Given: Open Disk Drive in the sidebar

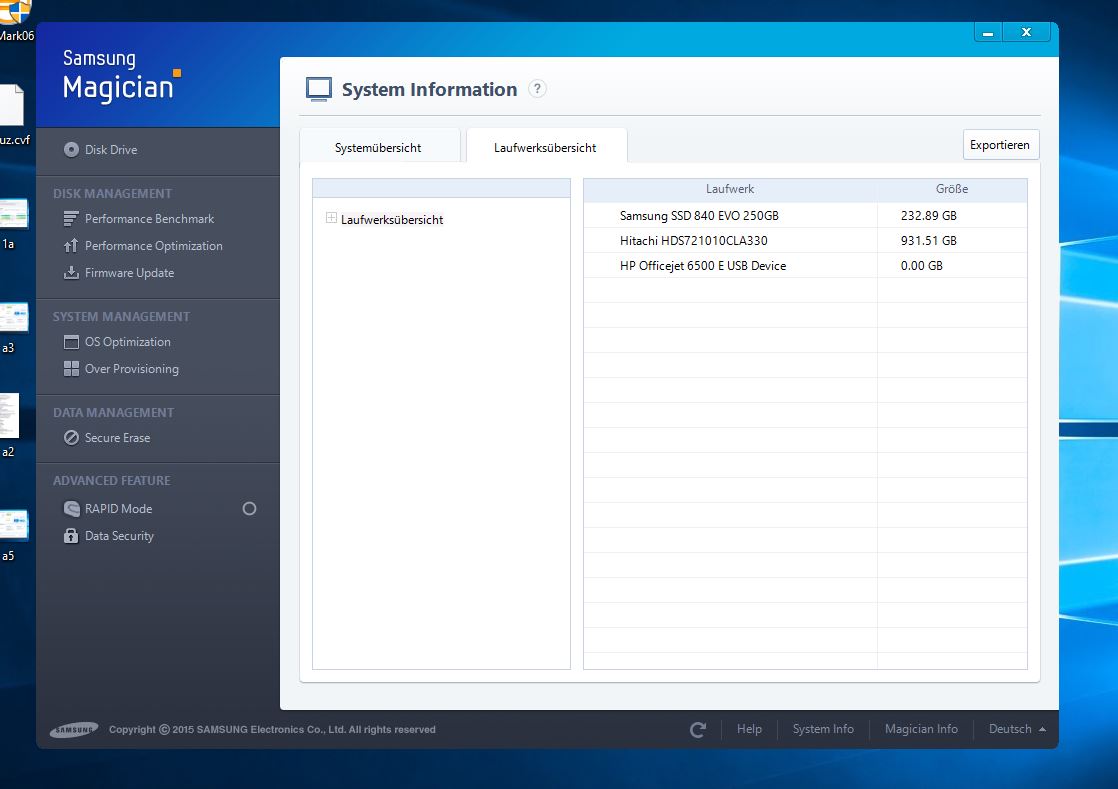Looking at the screenshot, I should (x=111, y=150).
